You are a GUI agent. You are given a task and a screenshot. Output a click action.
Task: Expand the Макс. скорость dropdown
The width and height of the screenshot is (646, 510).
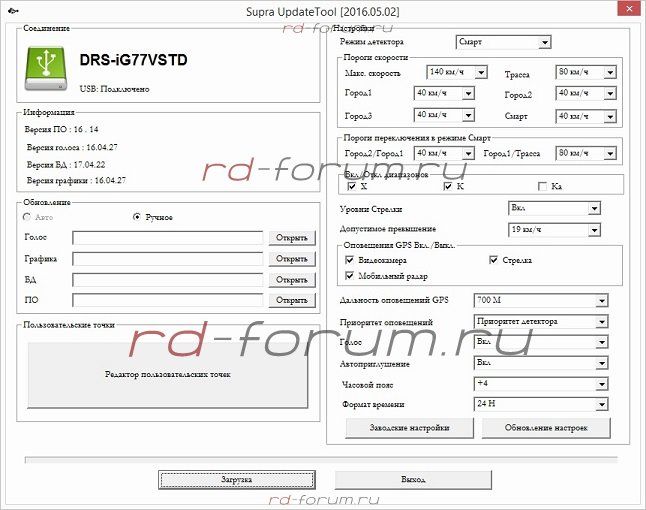point(456,72)
